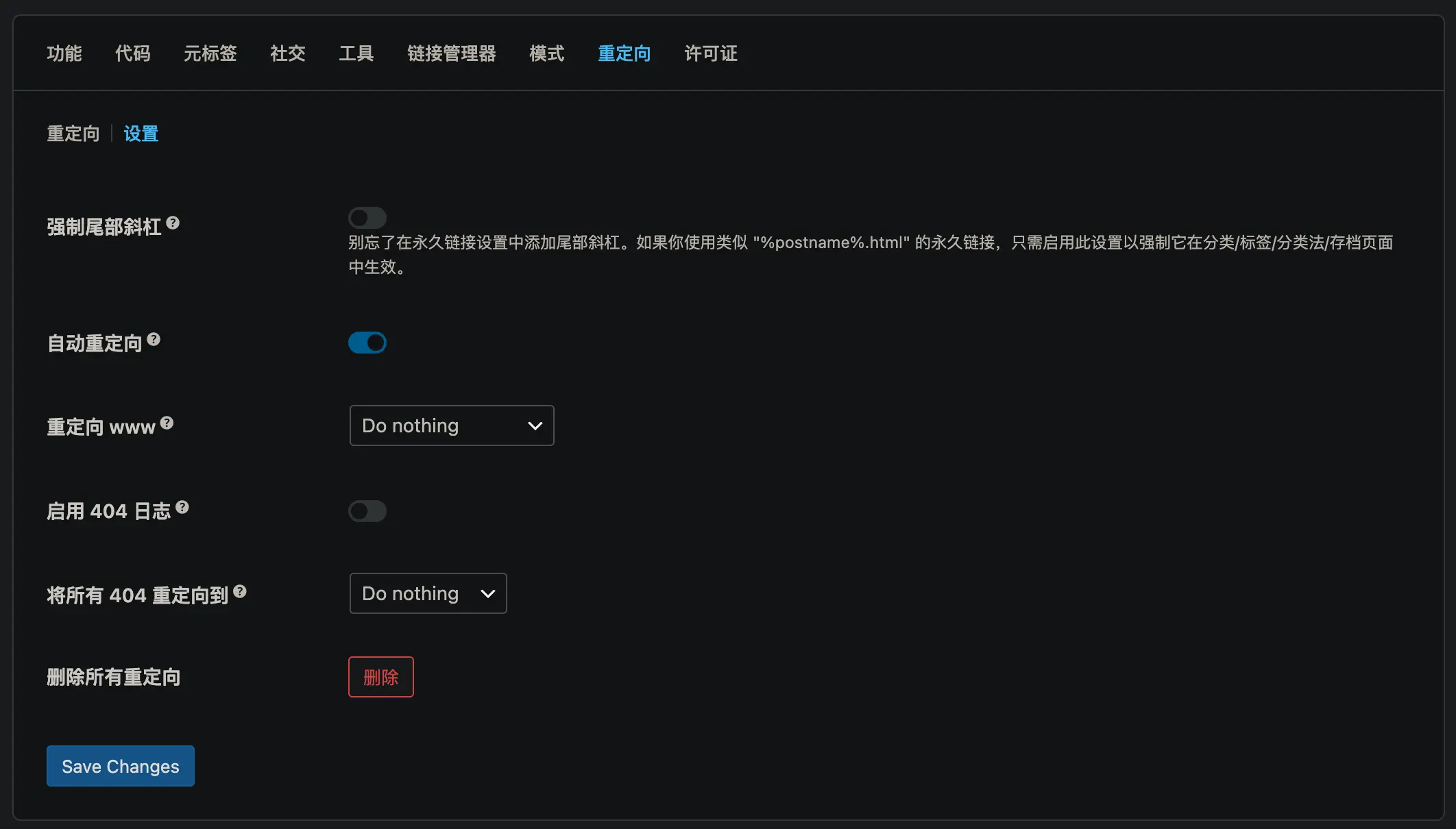The width and height of the screenshot is (1456, 829).
Task: Switch to the 功能 tab
Action: pos(64,53)
